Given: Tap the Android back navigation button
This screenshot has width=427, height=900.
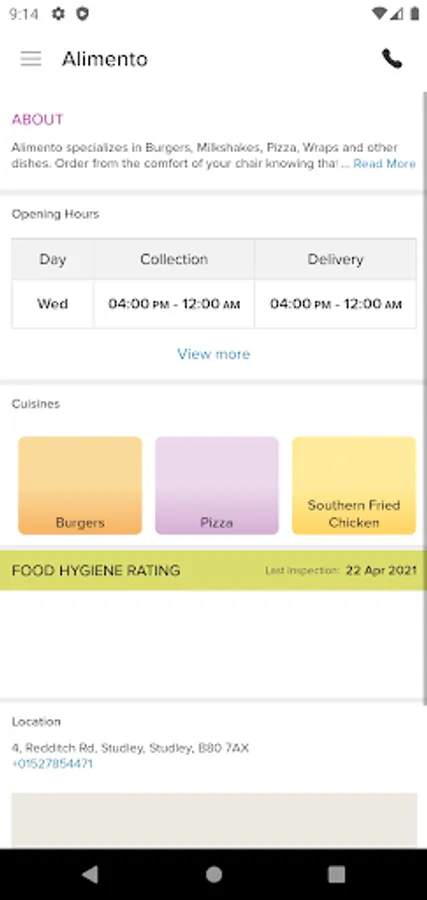Looking at the screenshot, I should pos(90,874).
